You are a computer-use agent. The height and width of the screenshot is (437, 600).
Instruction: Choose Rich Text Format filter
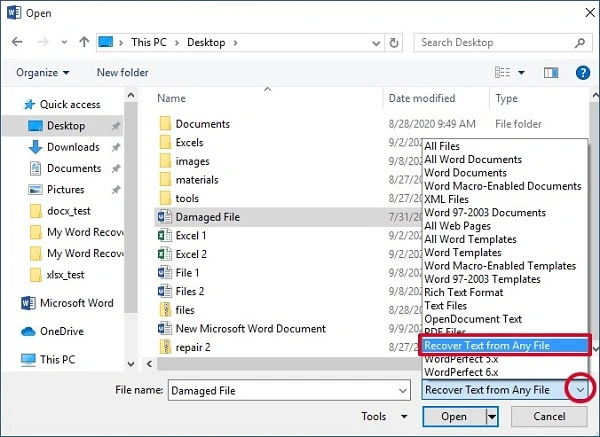(463, 292)
